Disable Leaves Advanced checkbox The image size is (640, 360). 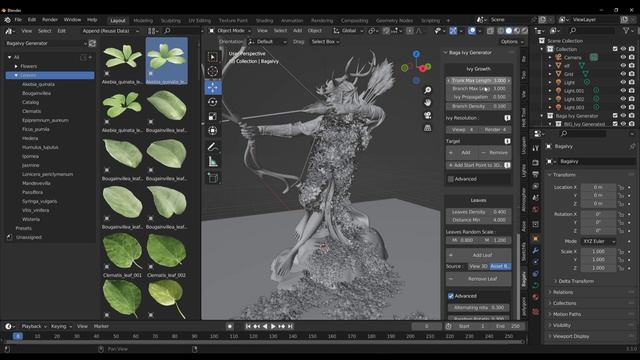pyautogui.click(x=451, y=296)
